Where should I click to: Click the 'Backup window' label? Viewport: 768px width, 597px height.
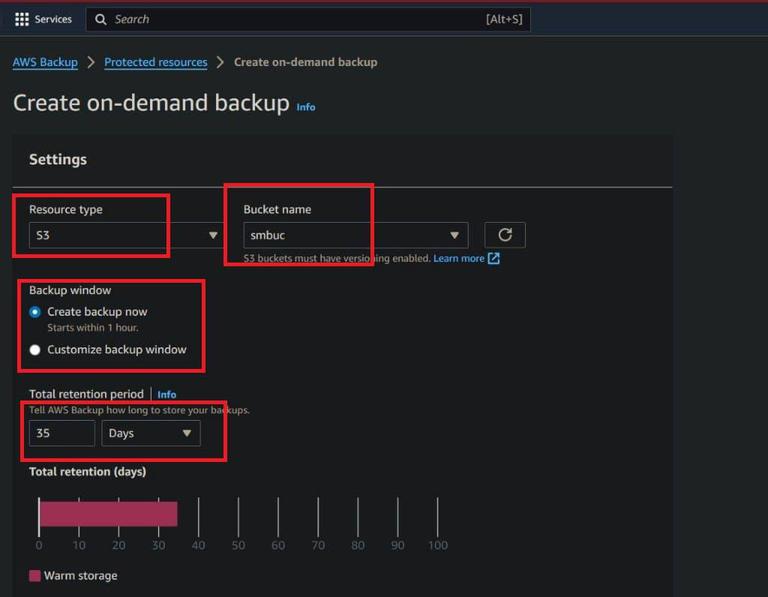[70, 290]
